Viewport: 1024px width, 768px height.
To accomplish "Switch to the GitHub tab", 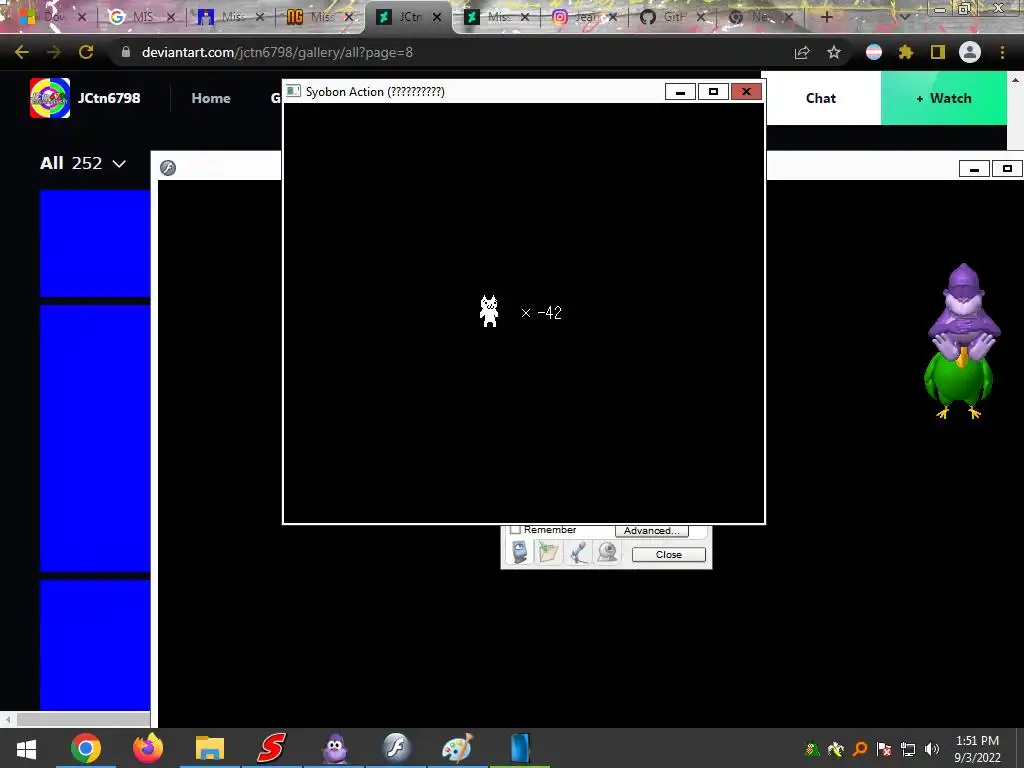I will coord(673,17).
